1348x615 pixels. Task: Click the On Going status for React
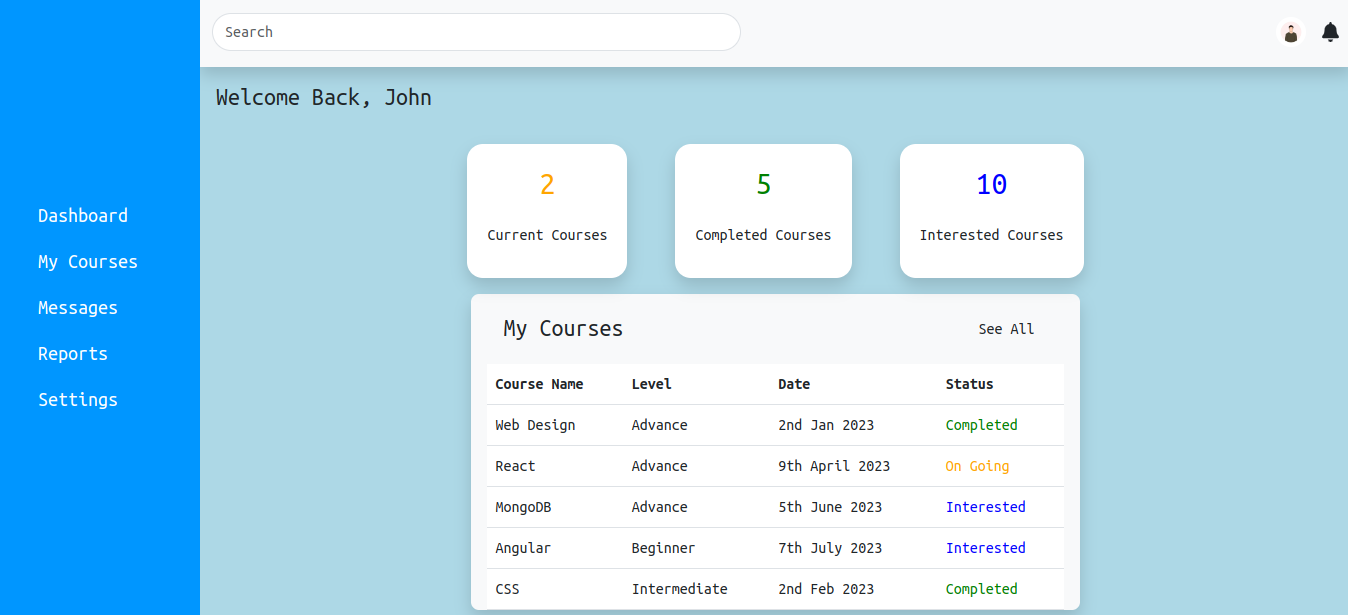977,466
